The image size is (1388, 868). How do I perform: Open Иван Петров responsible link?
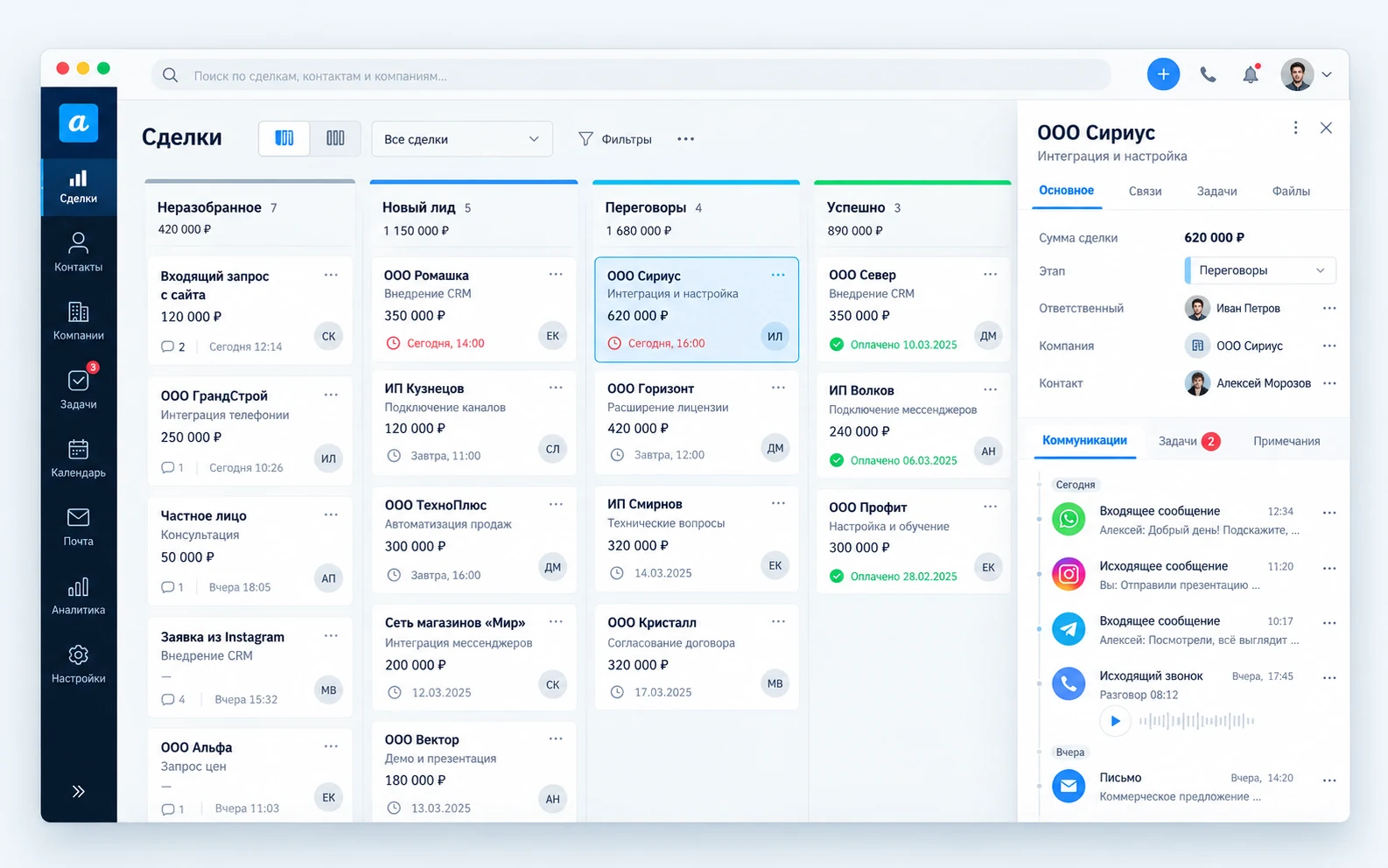coord(1248,308)
